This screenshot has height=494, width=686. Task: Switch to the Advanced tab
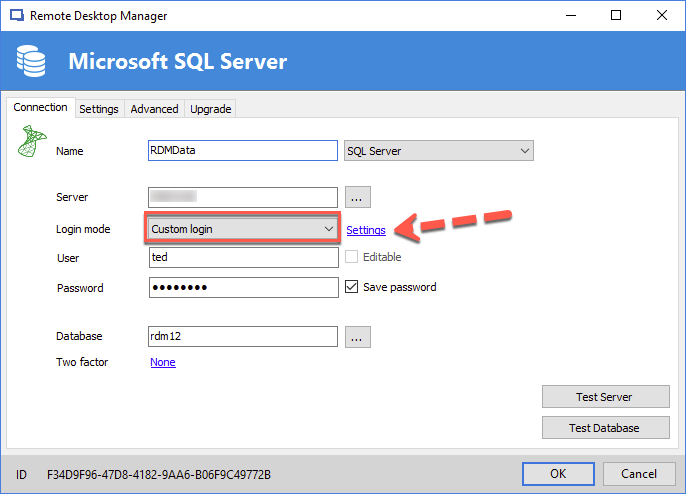click(154, 109)
